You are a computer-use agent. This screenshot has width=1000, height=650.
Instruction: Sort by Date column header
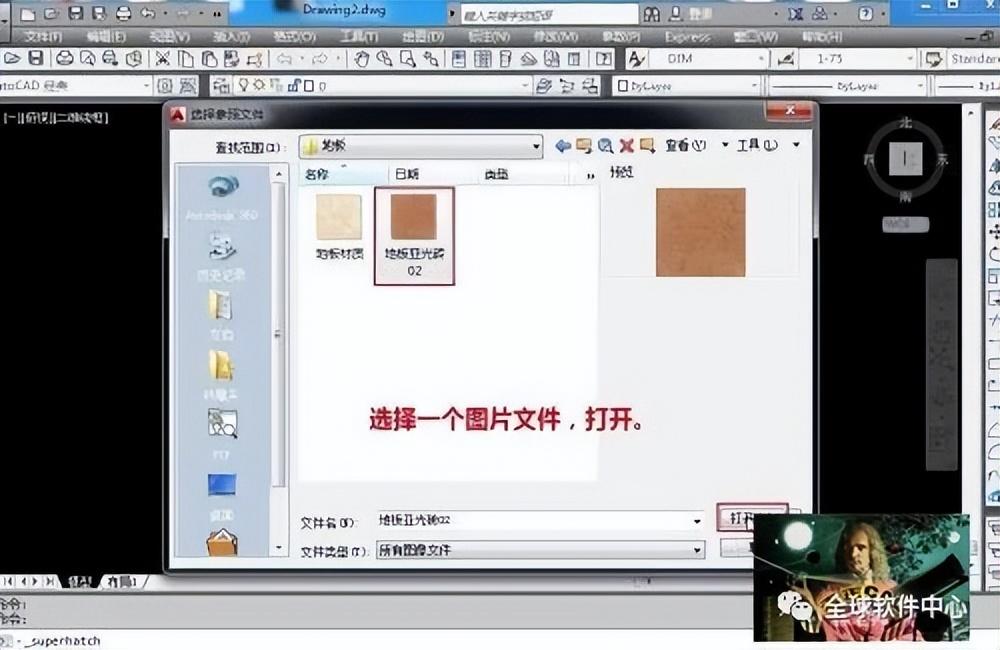click(433, 174)
